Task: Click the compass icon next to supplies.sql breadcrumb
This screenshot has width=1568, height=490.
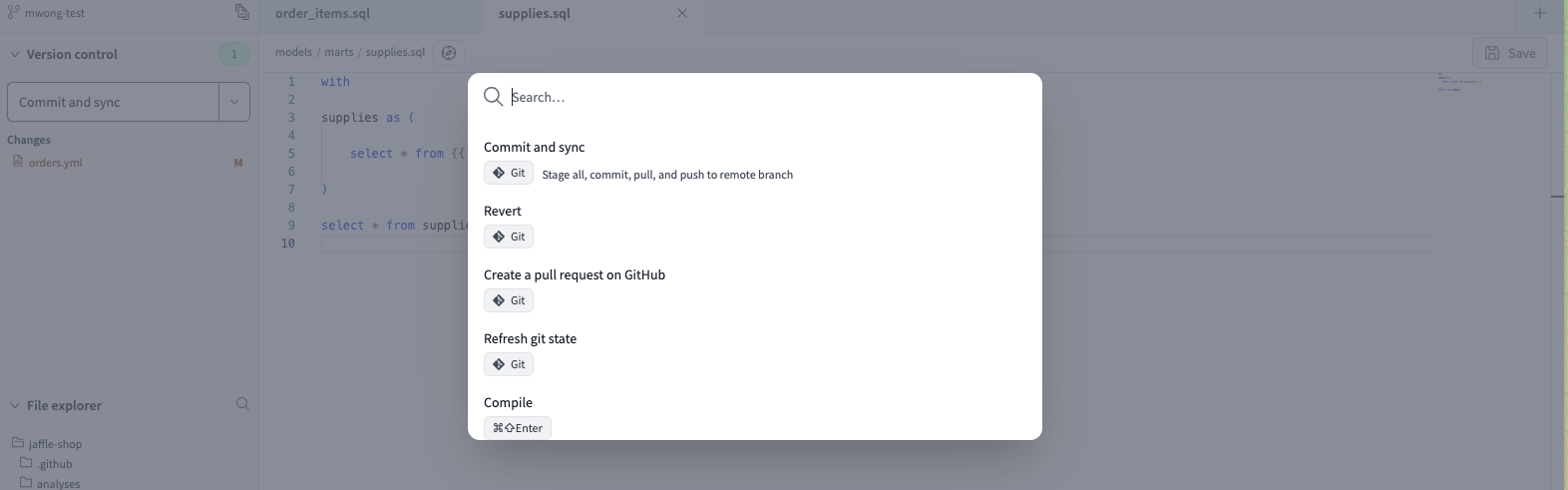Action: [x=449, y=53]
